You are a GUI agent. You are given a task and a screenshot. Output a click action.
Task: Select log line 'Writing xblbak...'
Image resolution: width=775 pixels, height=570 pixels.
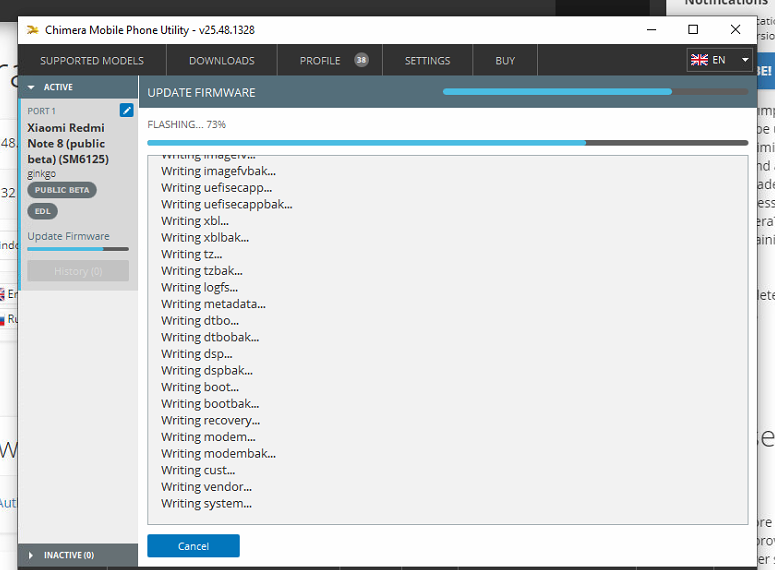point(205,238)
